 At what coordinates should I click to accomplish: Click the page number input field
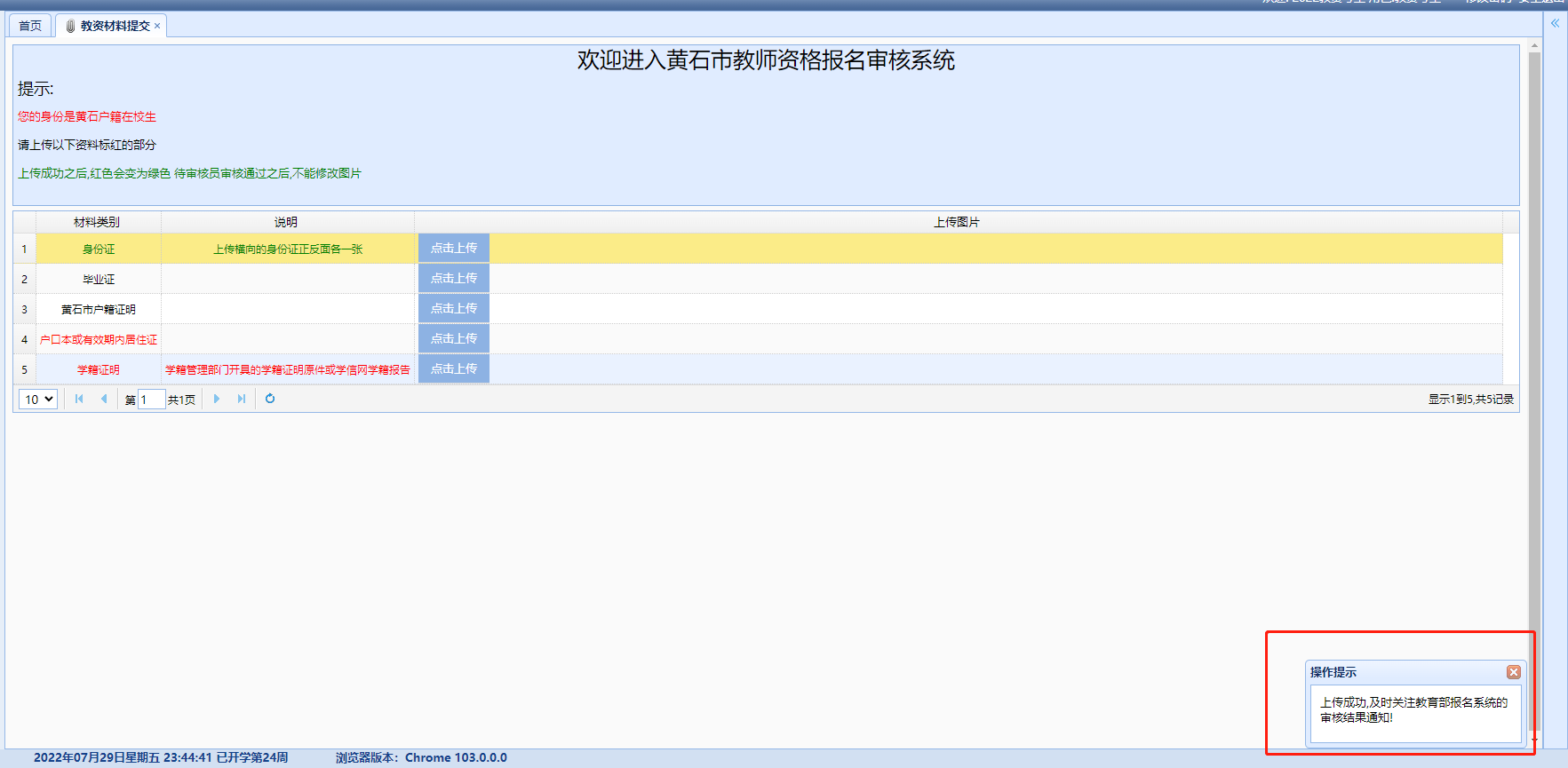(151, 400)
